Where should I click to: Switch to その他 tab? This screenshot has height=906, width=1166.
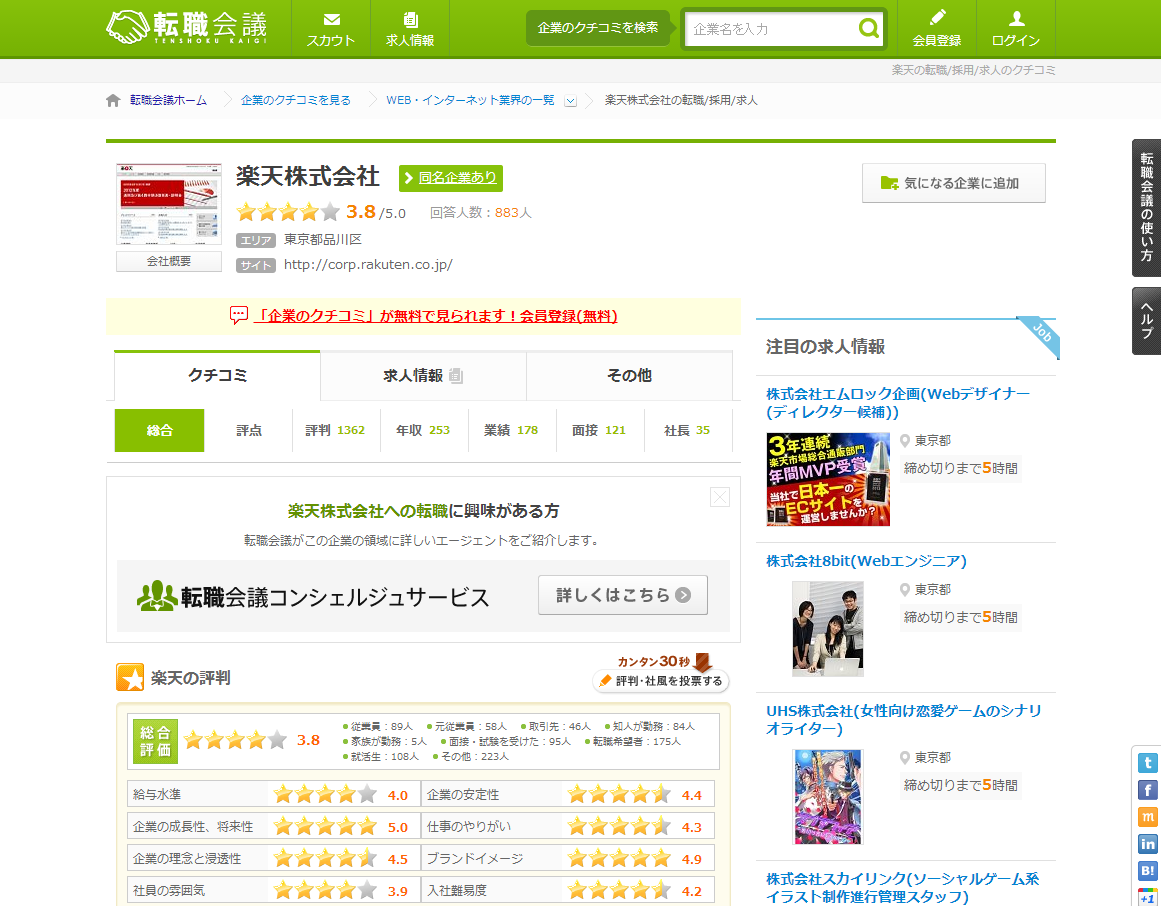coord(629,376)
